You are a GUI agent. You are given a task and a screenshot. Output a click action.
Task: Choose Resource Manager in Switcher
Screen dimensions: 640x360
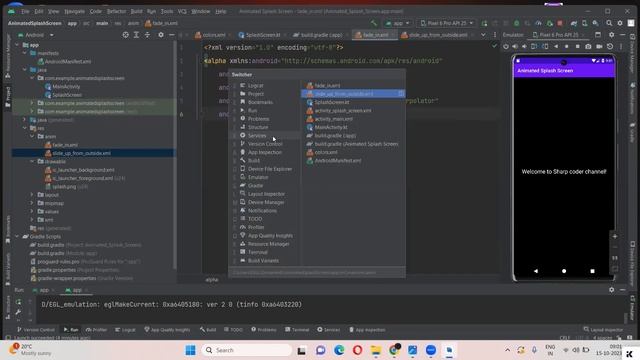pyautogui.click(x=269, y=244)
